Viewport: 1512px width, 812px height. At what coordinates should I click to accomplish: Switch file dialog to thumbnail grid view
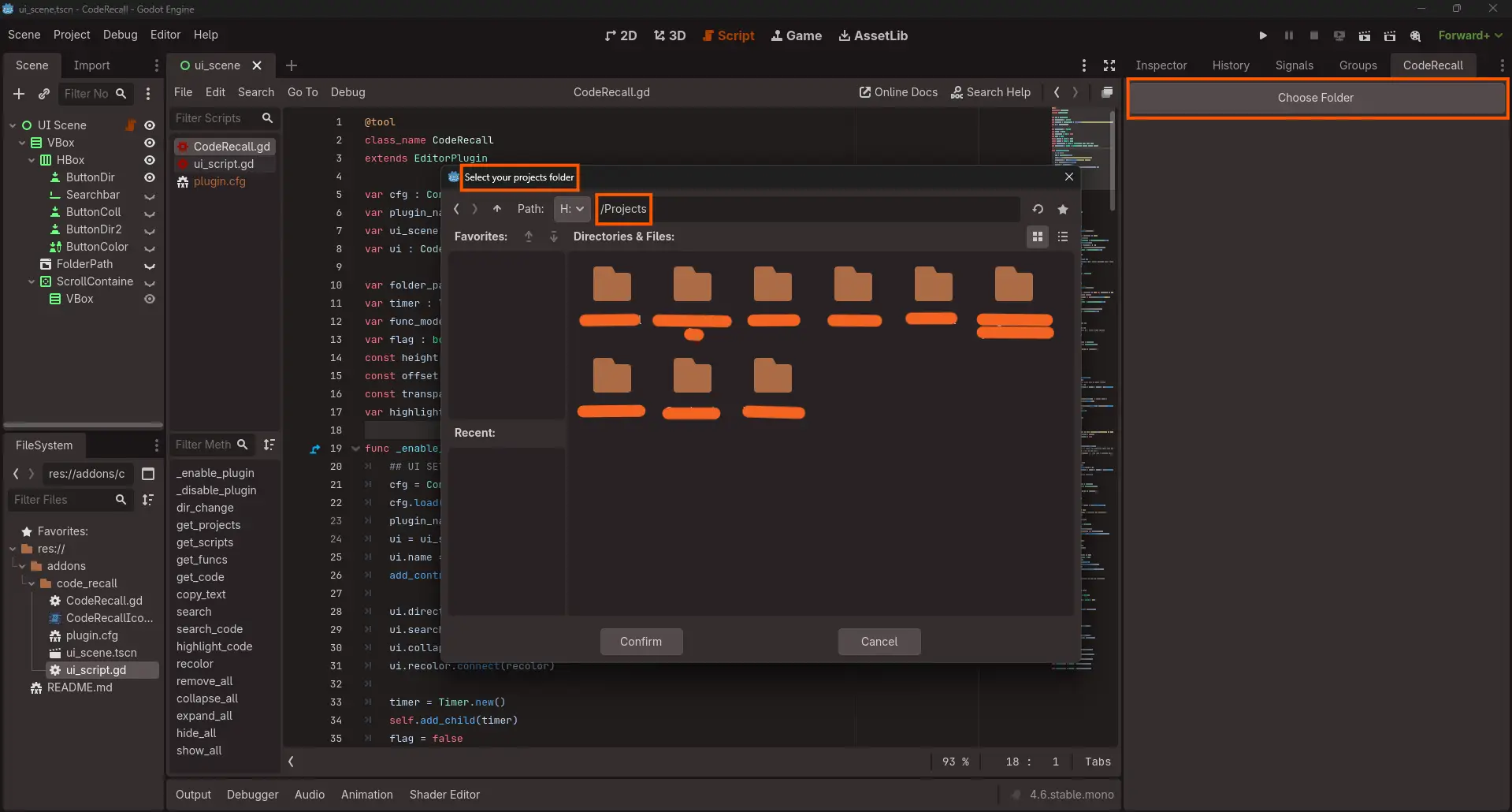[x=1038, y=237]
